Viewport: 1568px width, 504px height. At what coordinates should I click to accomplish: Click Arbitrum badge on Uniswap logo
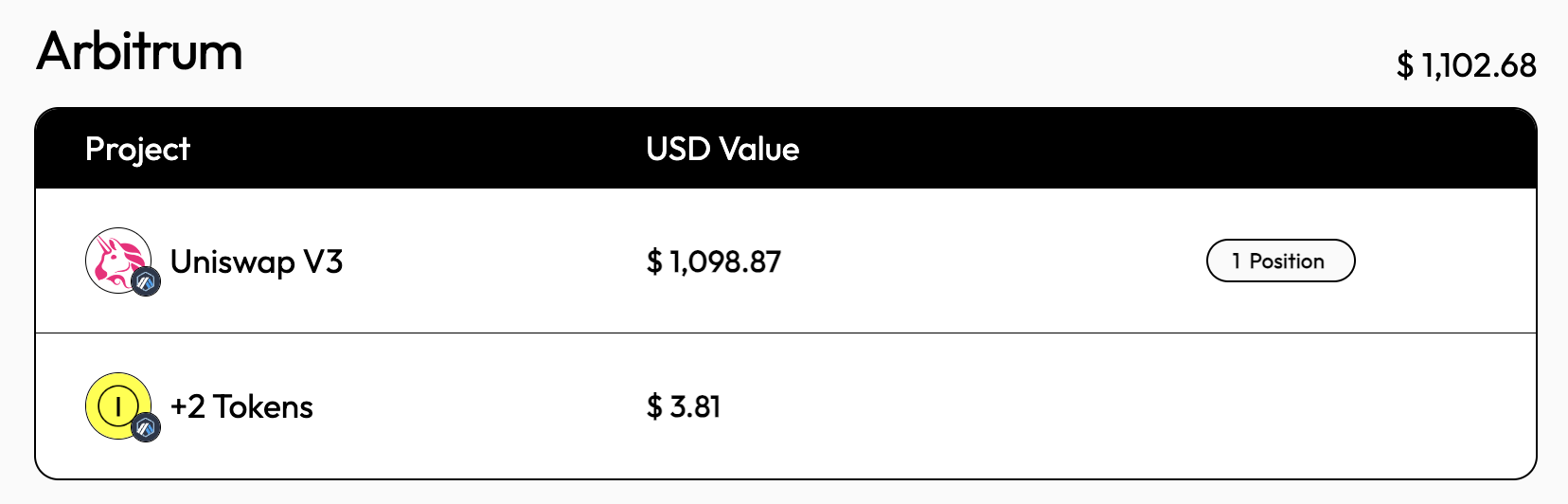pos(146,281)
